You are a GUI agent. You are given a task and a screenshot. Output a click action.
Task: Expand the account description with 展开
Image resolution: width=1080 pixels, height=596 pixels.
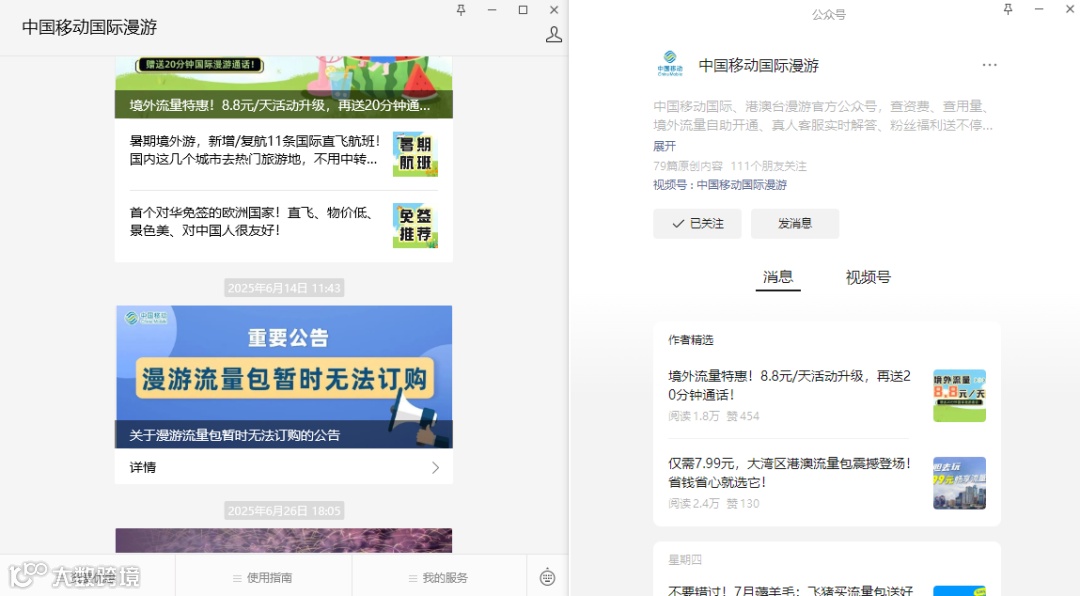pos(665,146)
